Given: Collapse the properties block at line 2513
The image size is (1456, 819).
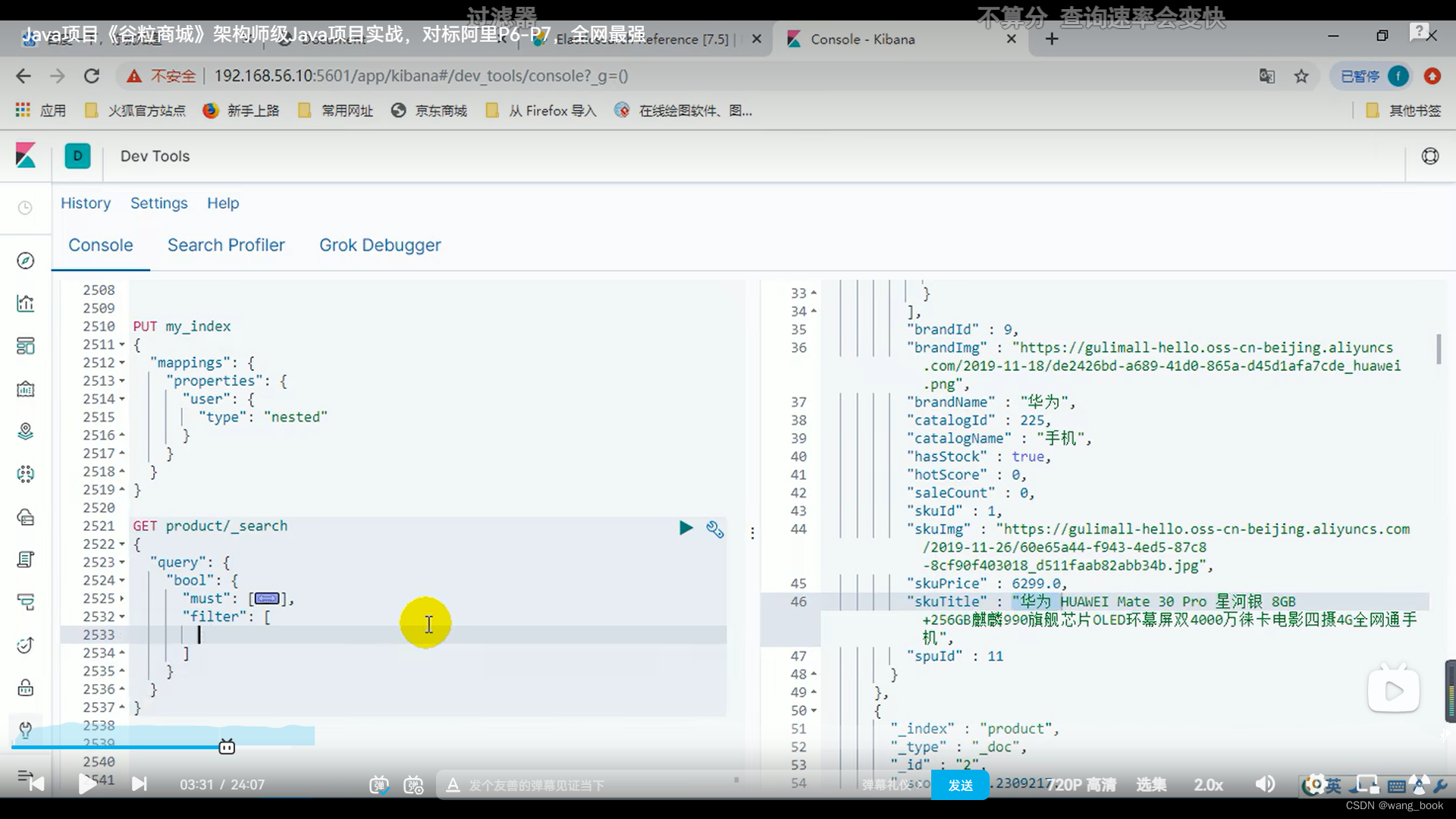Looking at the screenshot, I should click(x=121, y=381).
